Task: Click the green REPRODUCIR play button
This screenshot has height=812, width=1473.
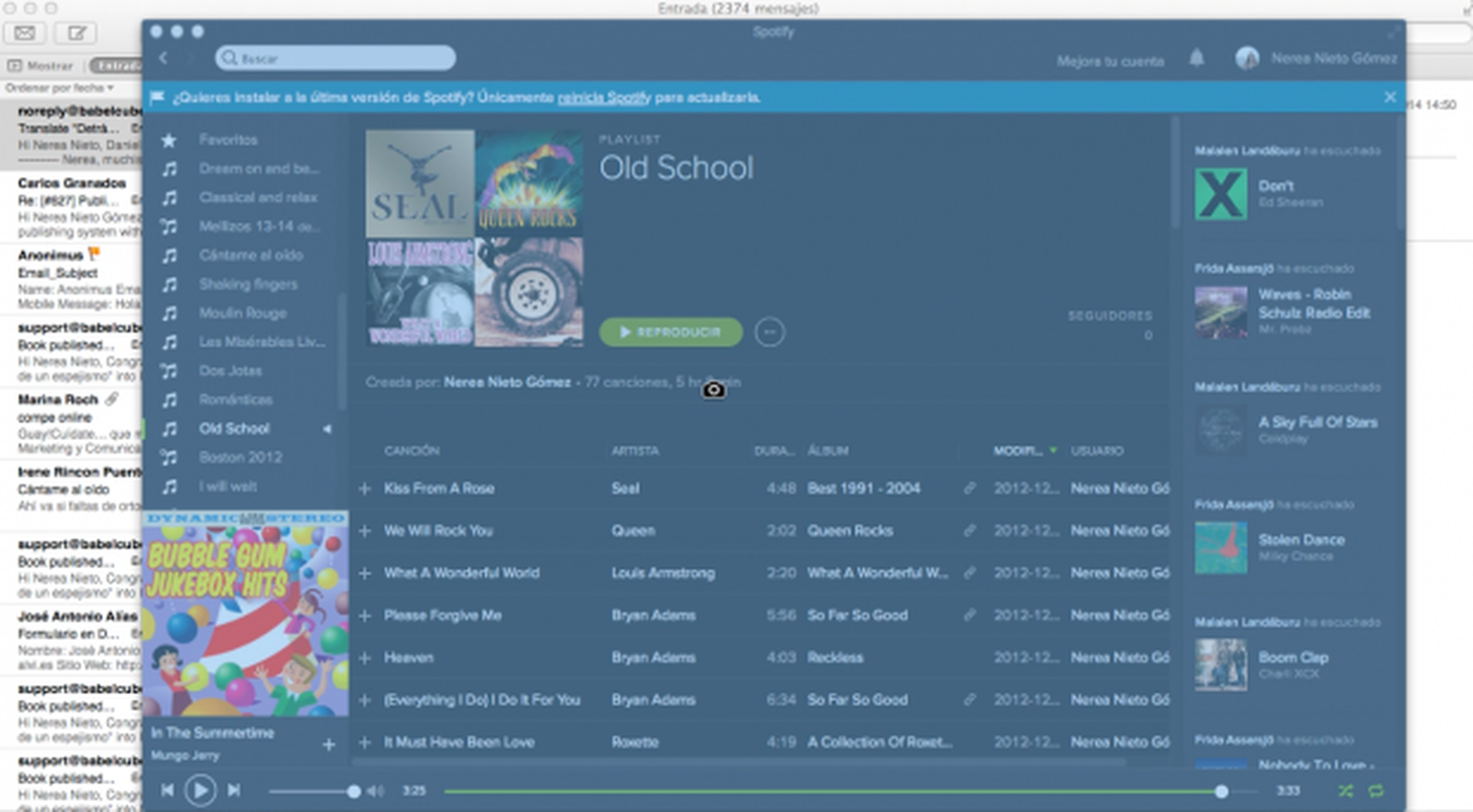Action: 671,332
